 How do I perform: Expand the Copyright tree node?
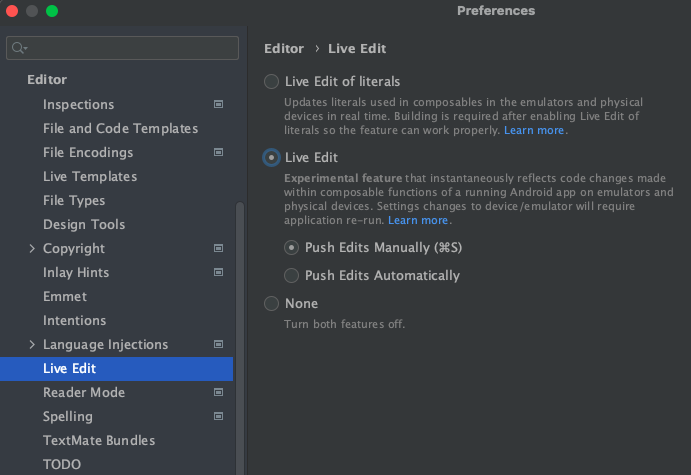click(32, 248)
